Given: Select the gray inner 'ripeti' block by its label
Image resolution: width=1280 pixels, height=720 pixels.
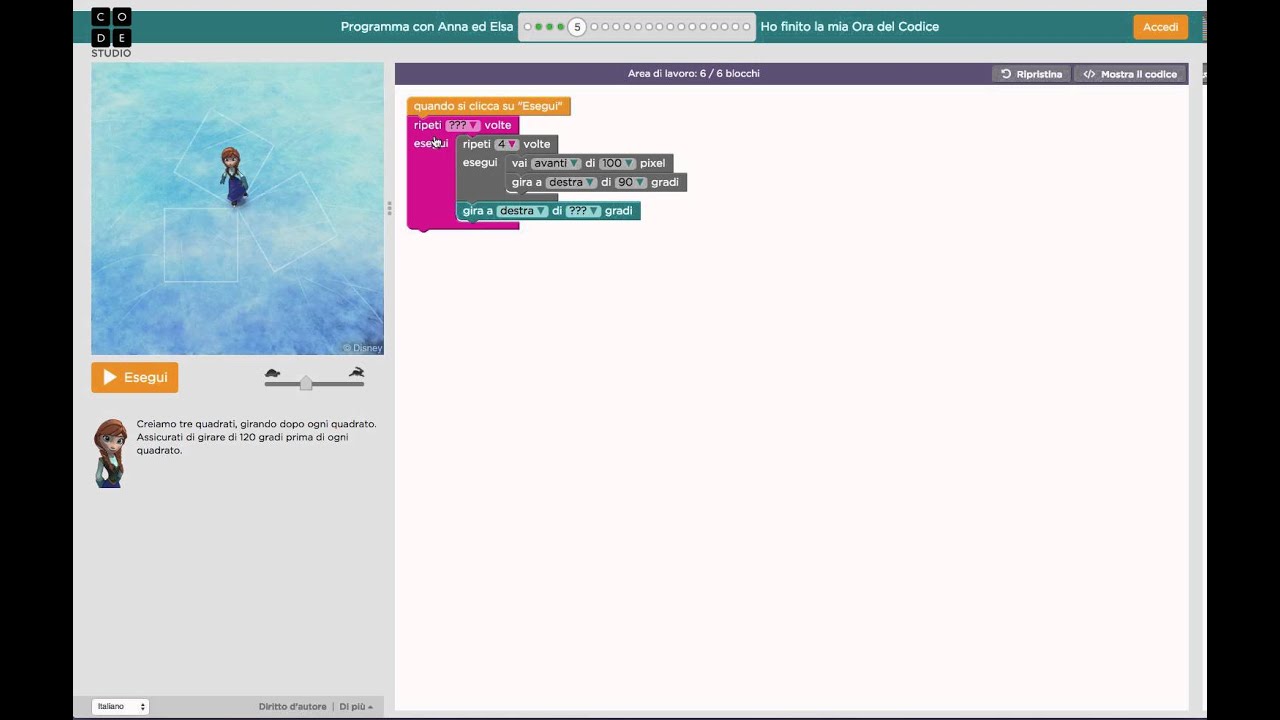Looking at the screenshot, I should 476,144.
